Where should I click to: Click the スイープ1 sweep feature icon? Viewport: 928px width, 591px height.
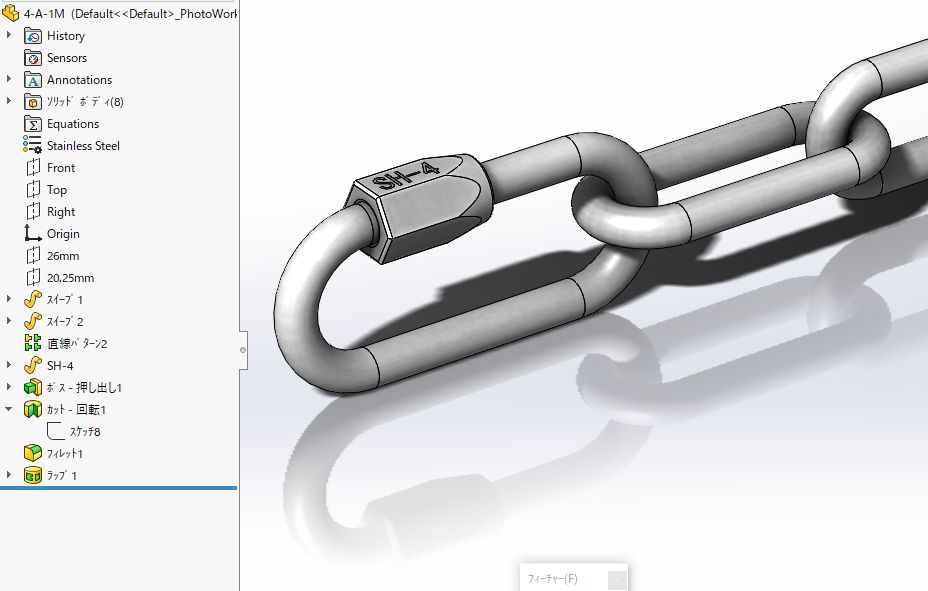coord(33,300)
